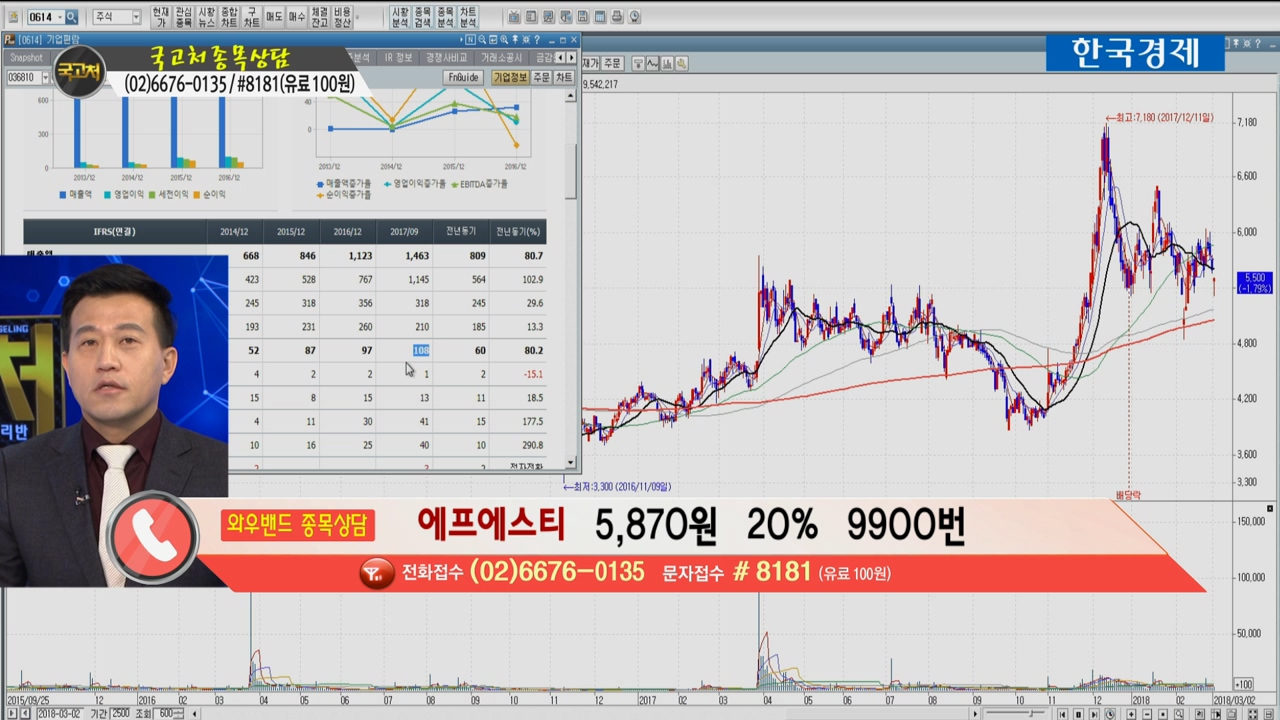
Task: Select the line chart wave icon in chart toolbar
Action: pos(652,63)
